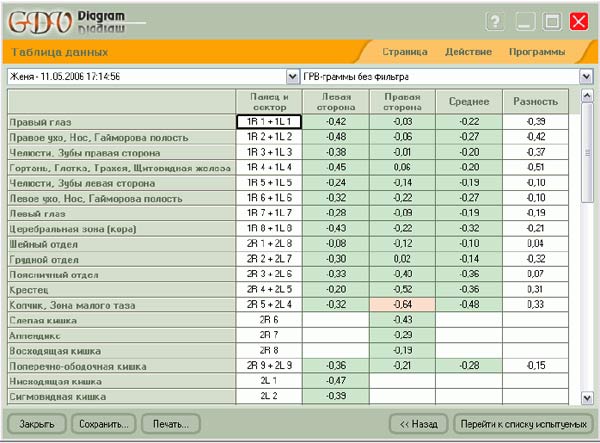
Task: Maximize the GDV Diagram window
Action: tap(552, 21)
